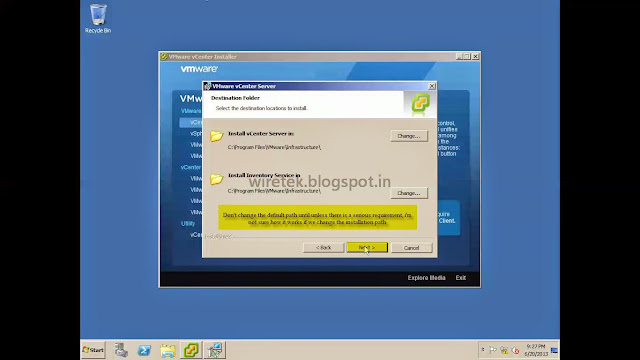The height and width of the screenshot is (360, 640).
Task: Open Windows Explorer folder icon in the taskbar
Action: tap(168, 350)
